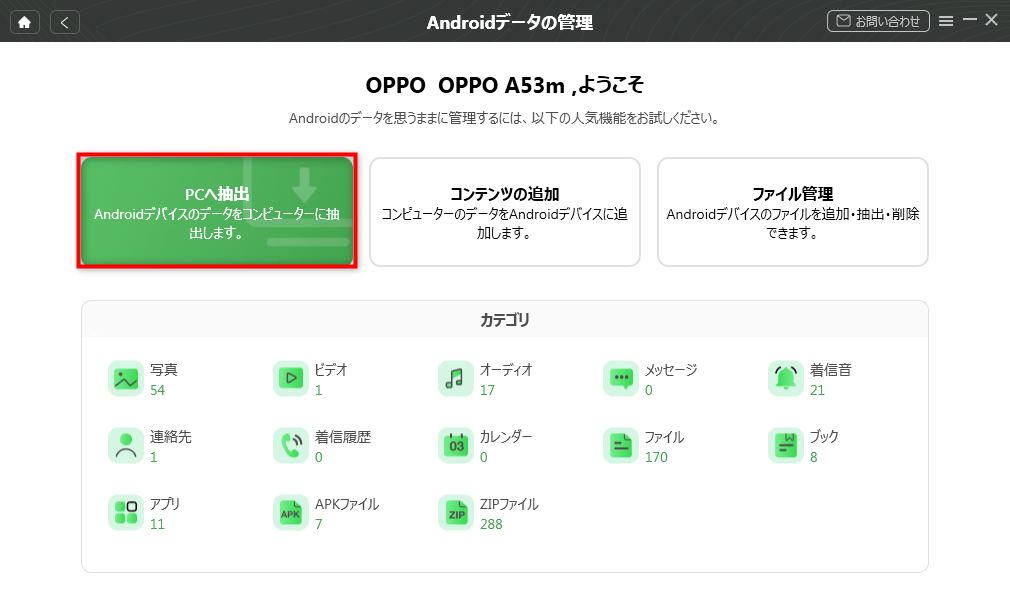Go back with the left arrow button
The image size is (1010, 600).
click(65, 21)
